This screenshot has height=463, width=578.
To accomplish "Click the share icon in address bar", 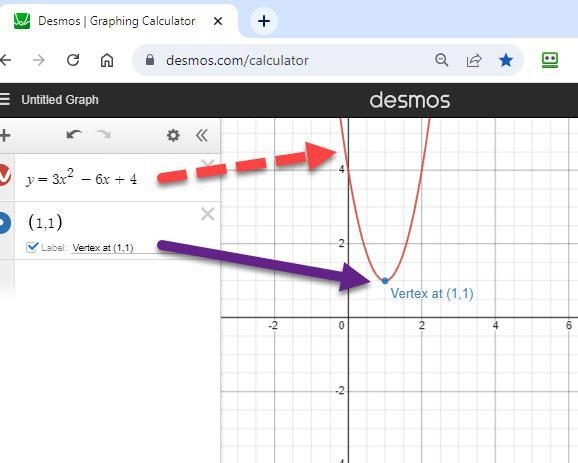I will 474,60.
